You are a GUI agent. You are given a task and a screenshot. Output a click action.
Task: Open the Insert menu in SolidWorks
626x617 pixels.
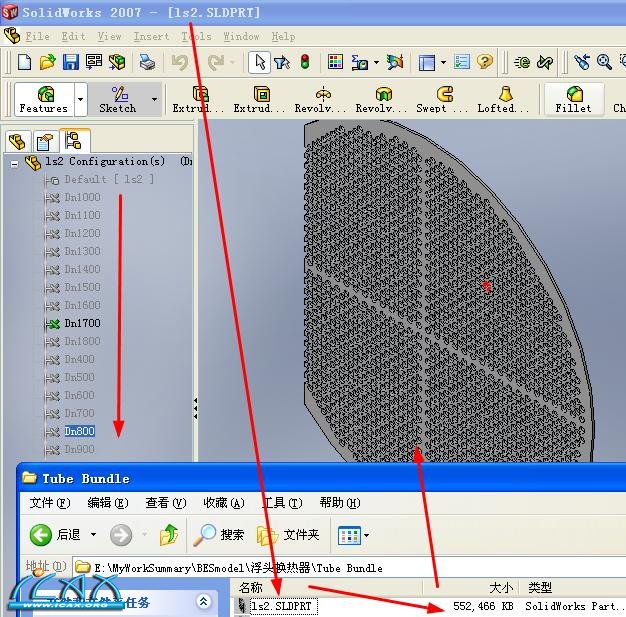[x=151, y=36]
